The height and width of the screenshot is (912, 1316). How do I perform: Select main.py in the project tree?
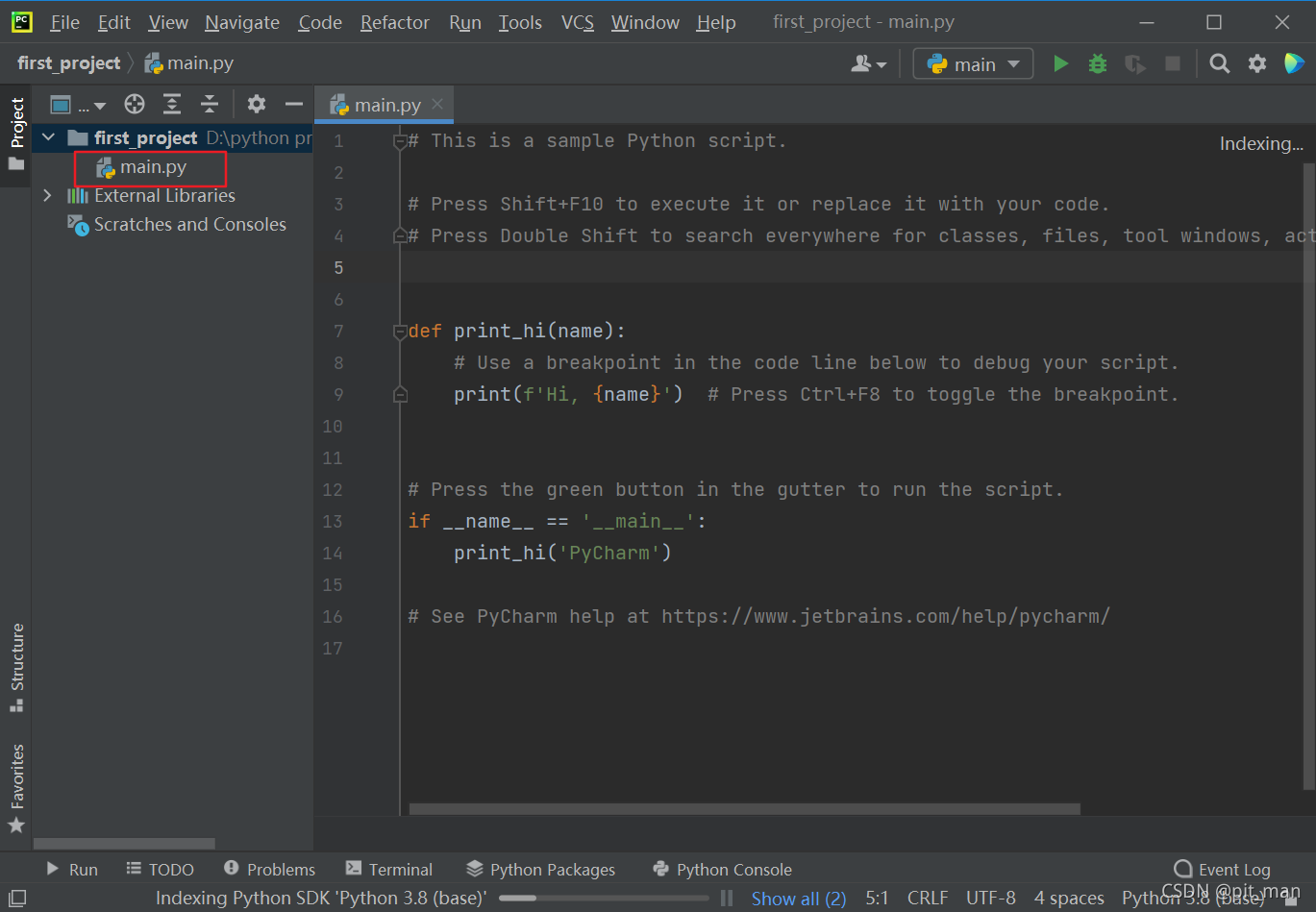(153, 167)
